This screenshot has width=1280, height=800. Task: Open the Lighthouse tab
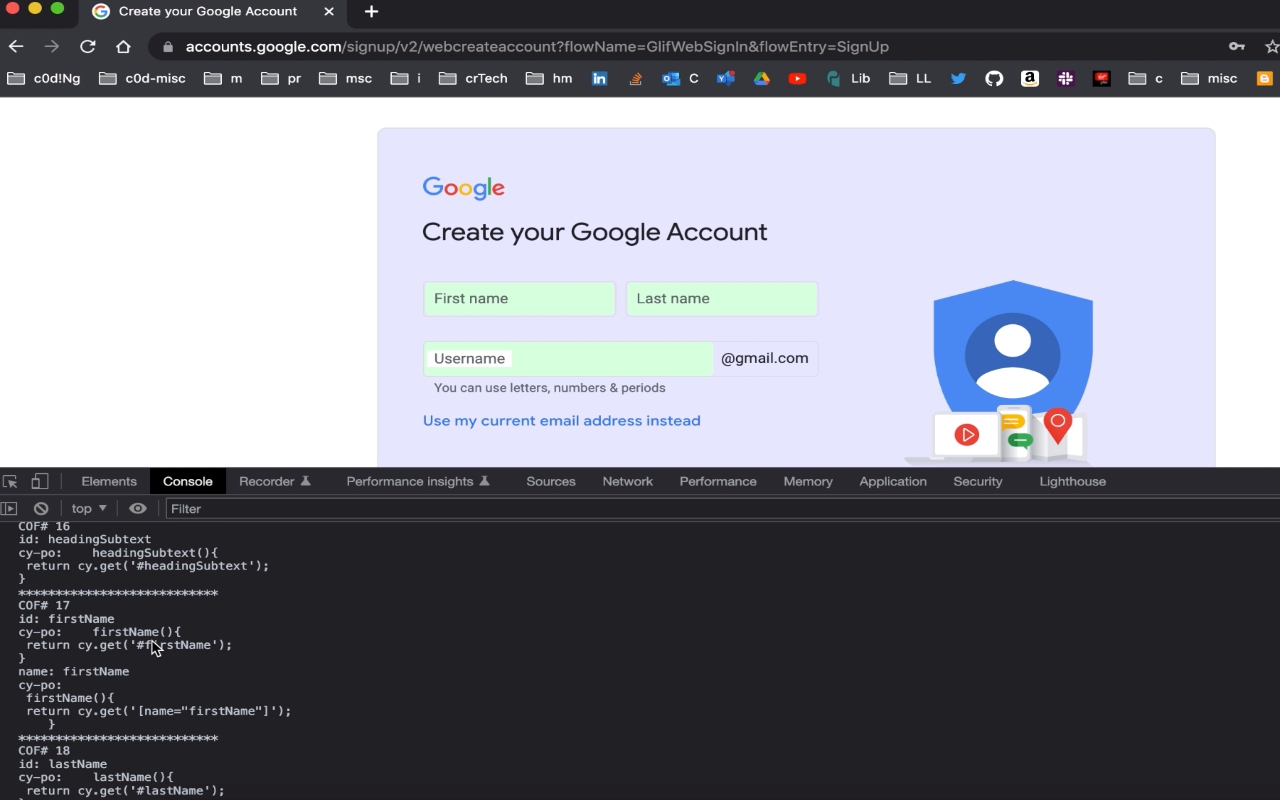coord(1073,481)
